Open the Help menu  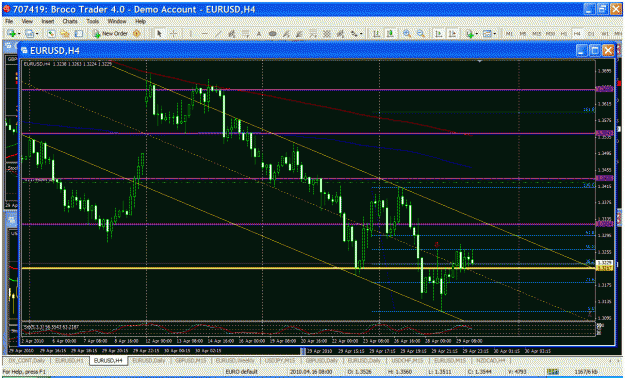[x=140, y=21]
